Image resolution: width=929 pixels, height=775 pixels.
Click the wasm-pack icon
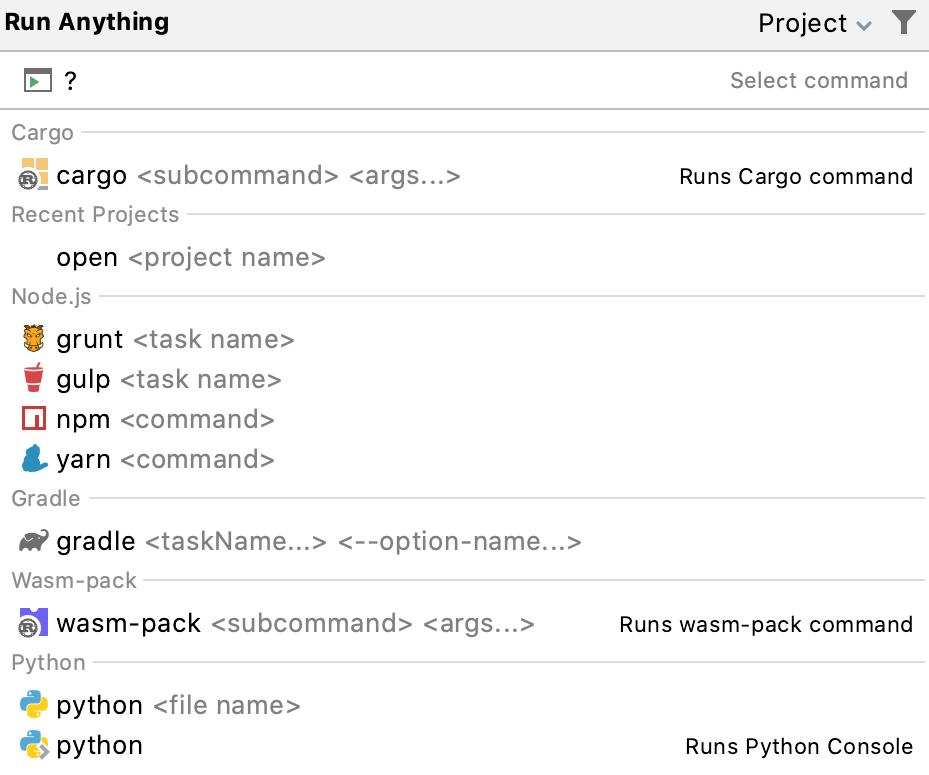pyautogui.click(x=31, y=622)
